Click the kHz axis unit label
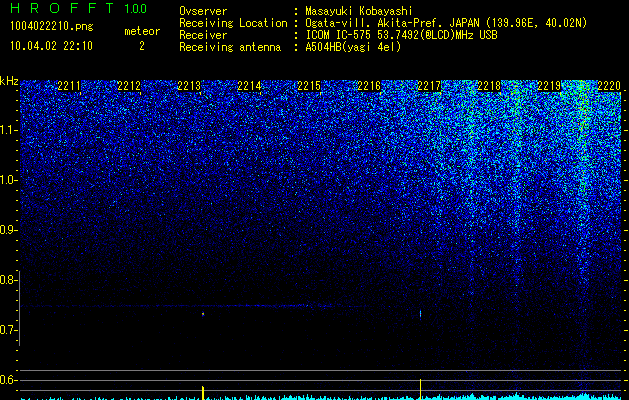Screen dimensions: 629x400 9,81
